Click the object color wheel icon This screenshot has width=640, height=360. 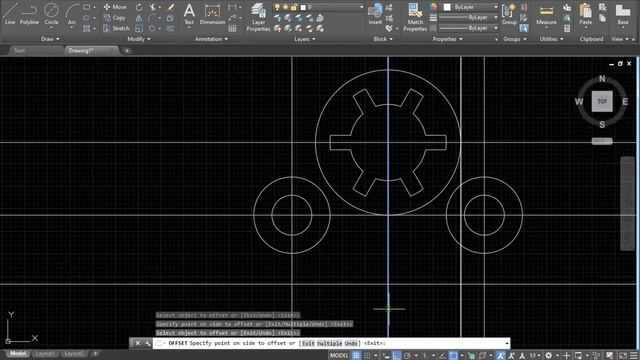(433, 7)
